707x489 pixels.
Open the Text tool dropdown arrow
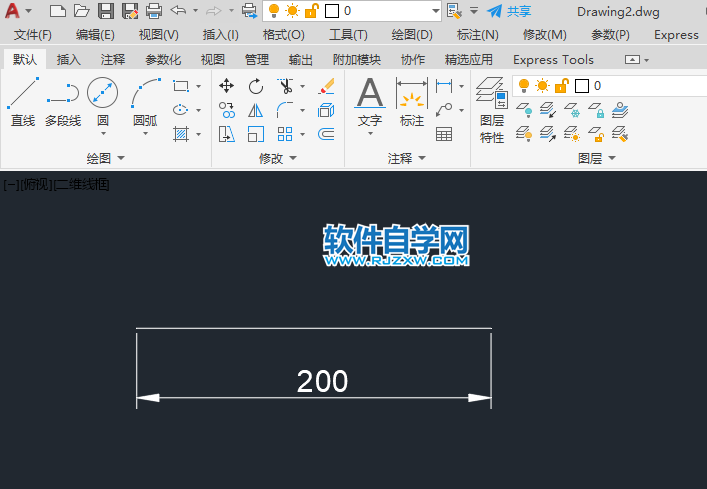pos(370,134)
